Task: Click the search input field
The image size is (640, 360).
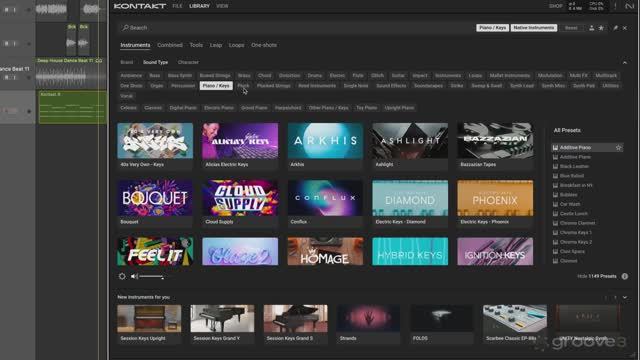Action: [x=296, y=28]
